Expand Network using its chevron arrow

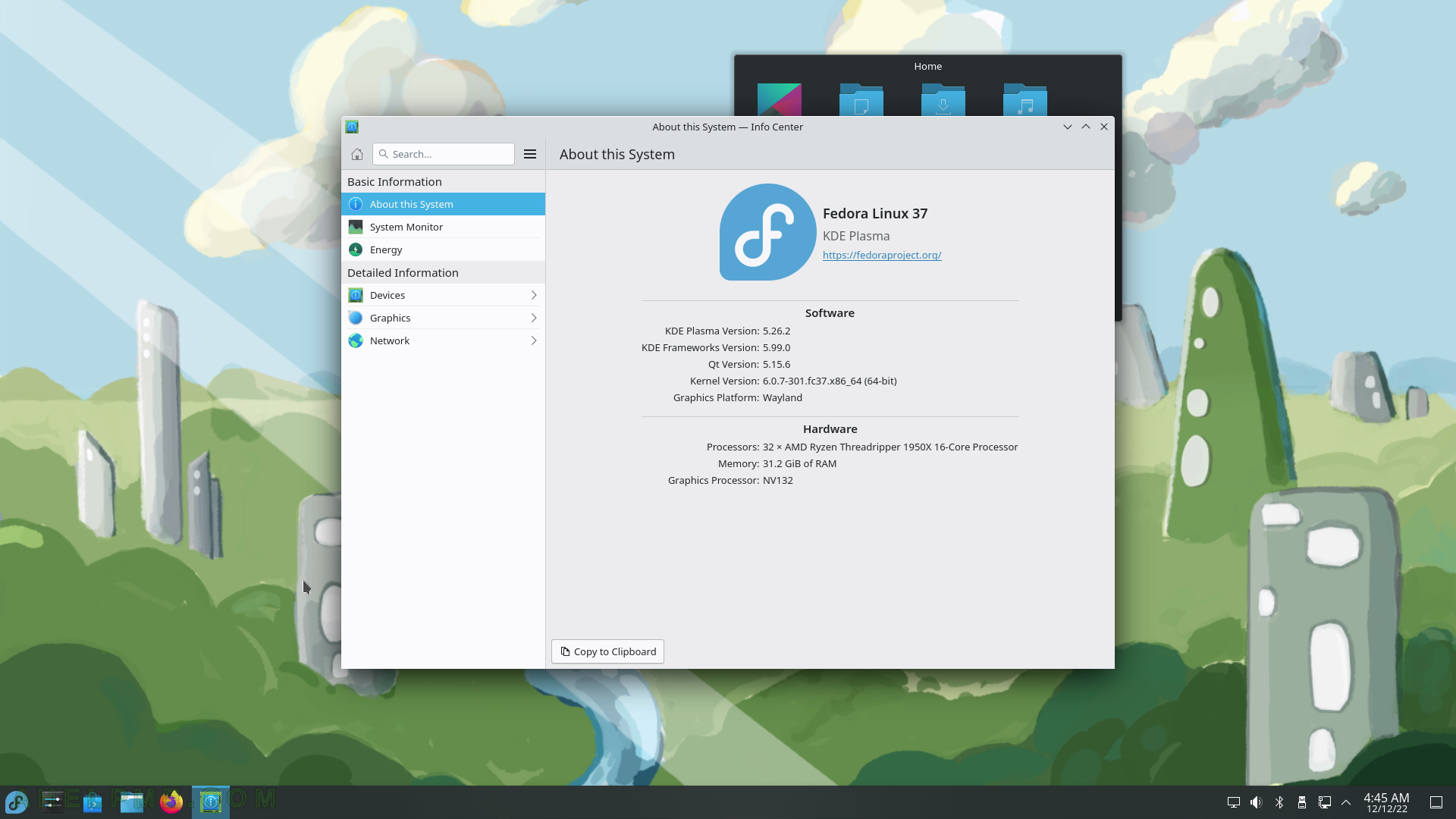[533, 340]
